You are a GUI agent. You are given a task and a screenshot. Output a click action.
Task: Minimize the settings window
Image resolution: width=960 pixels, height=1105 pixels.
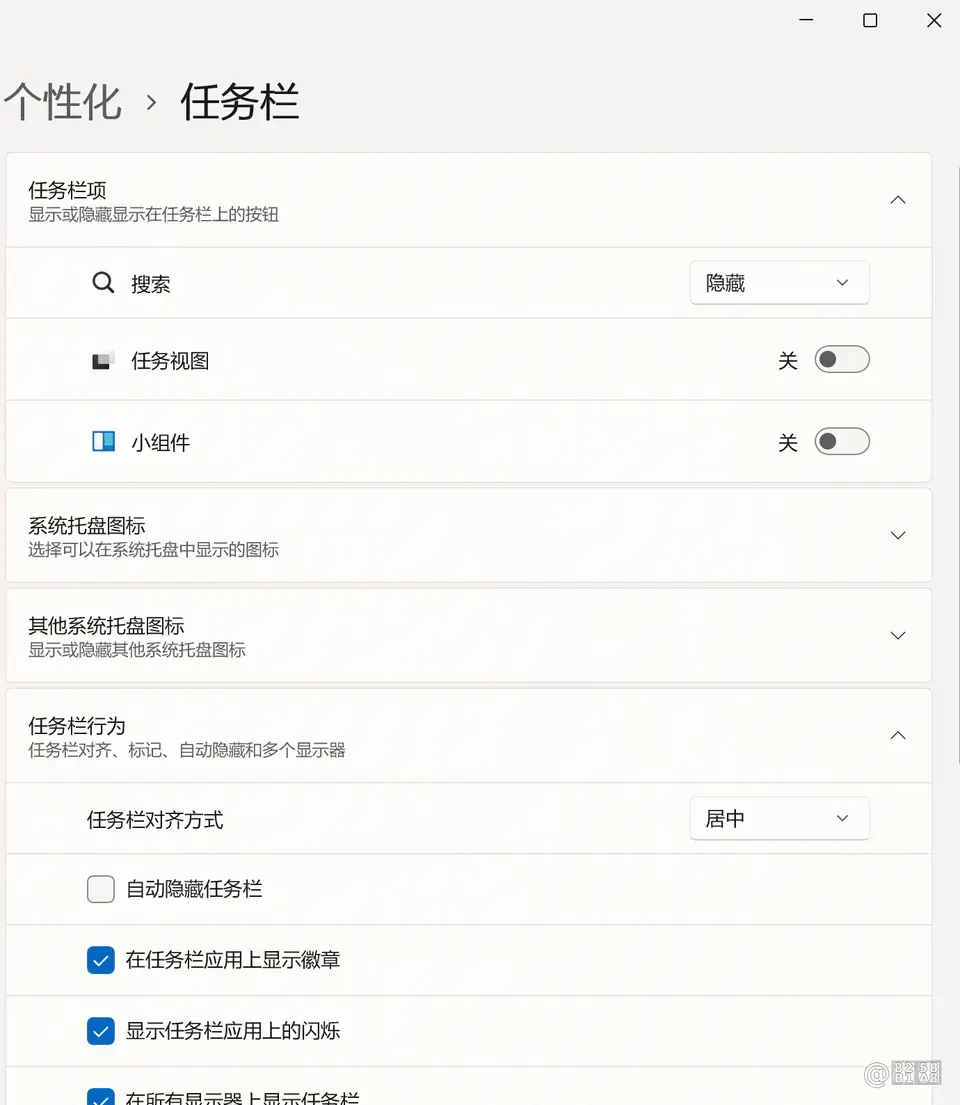(x=806, y=20)
